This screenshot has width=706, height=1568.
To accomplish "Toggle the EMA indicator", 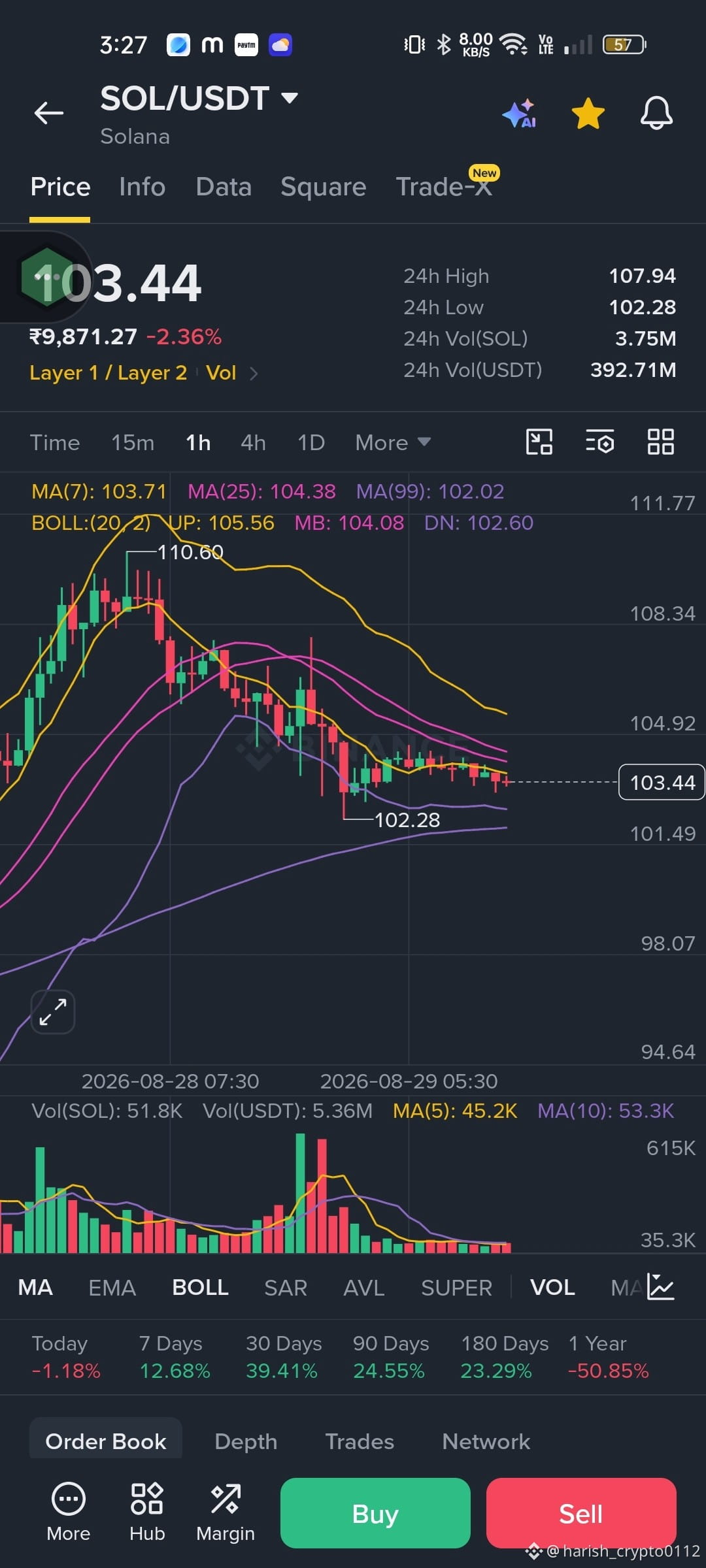I will pos(112,1288).
